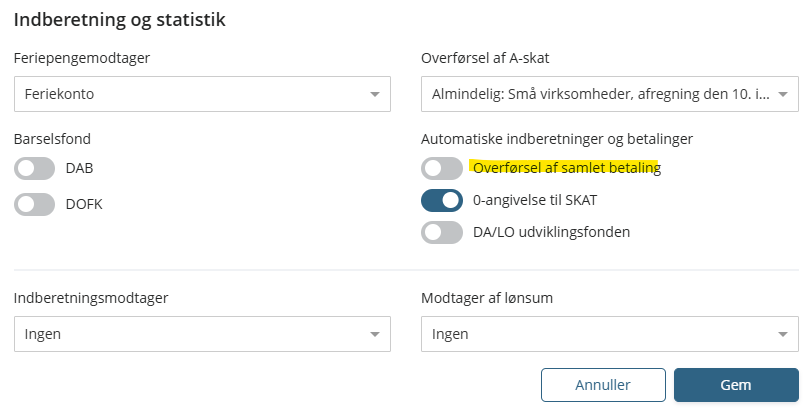811x414 pixels.
Task: Save changes with the Gem button
Action: 735,385
